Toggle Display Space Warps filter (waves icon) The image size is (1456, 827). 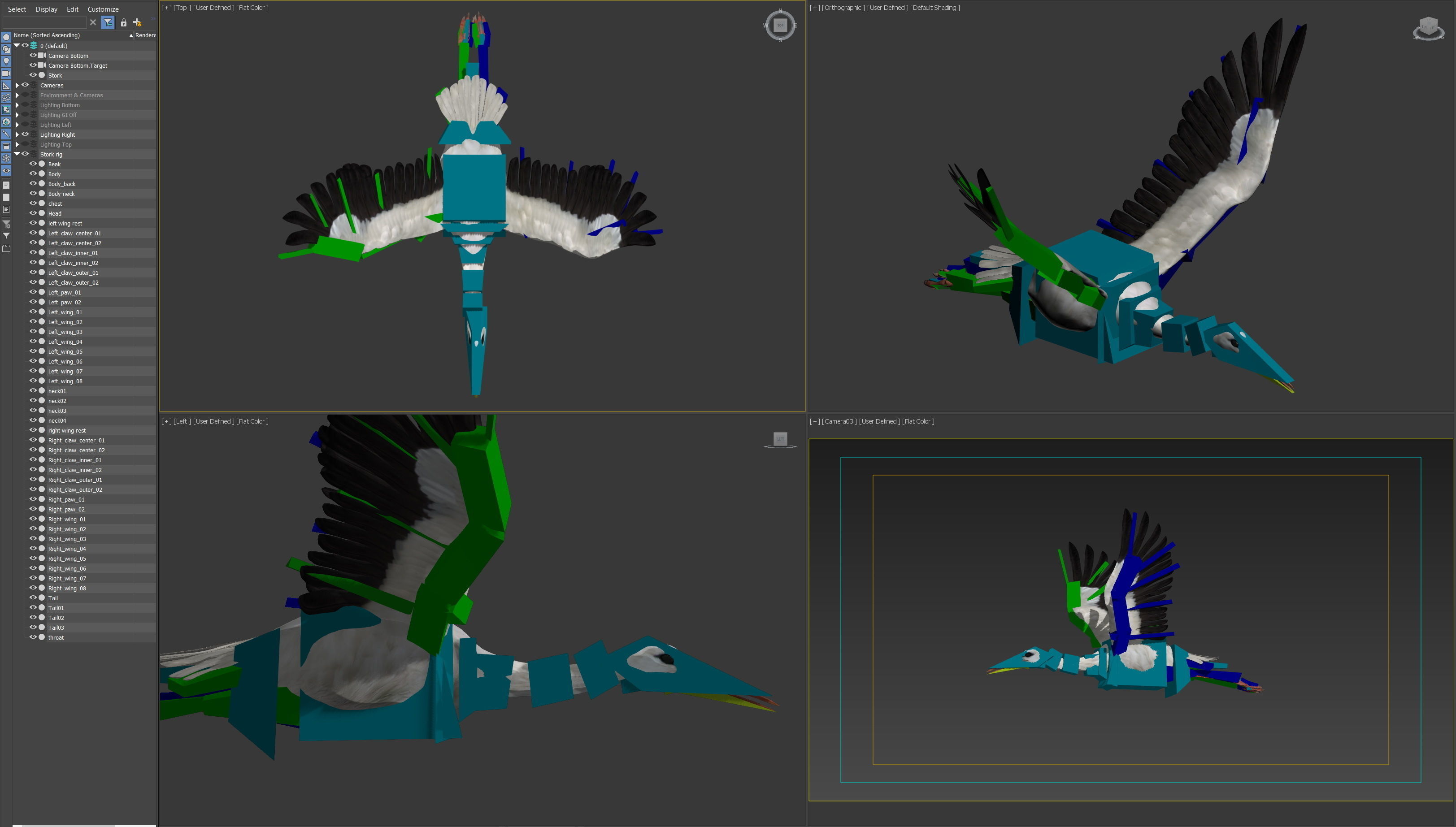coord(6,98)
